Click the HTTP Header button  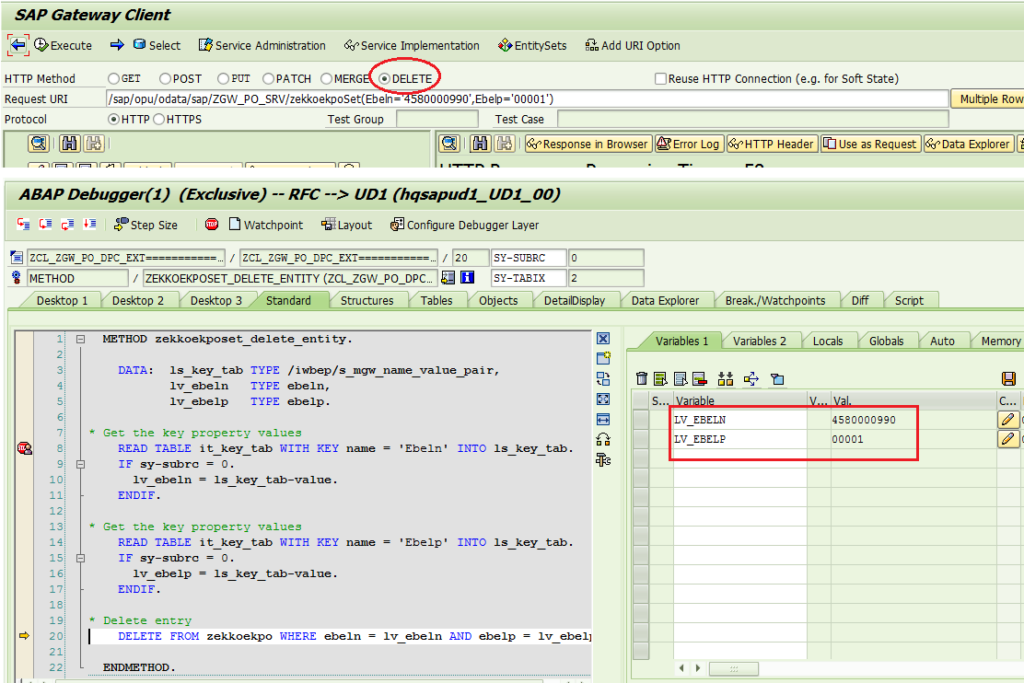771,144
